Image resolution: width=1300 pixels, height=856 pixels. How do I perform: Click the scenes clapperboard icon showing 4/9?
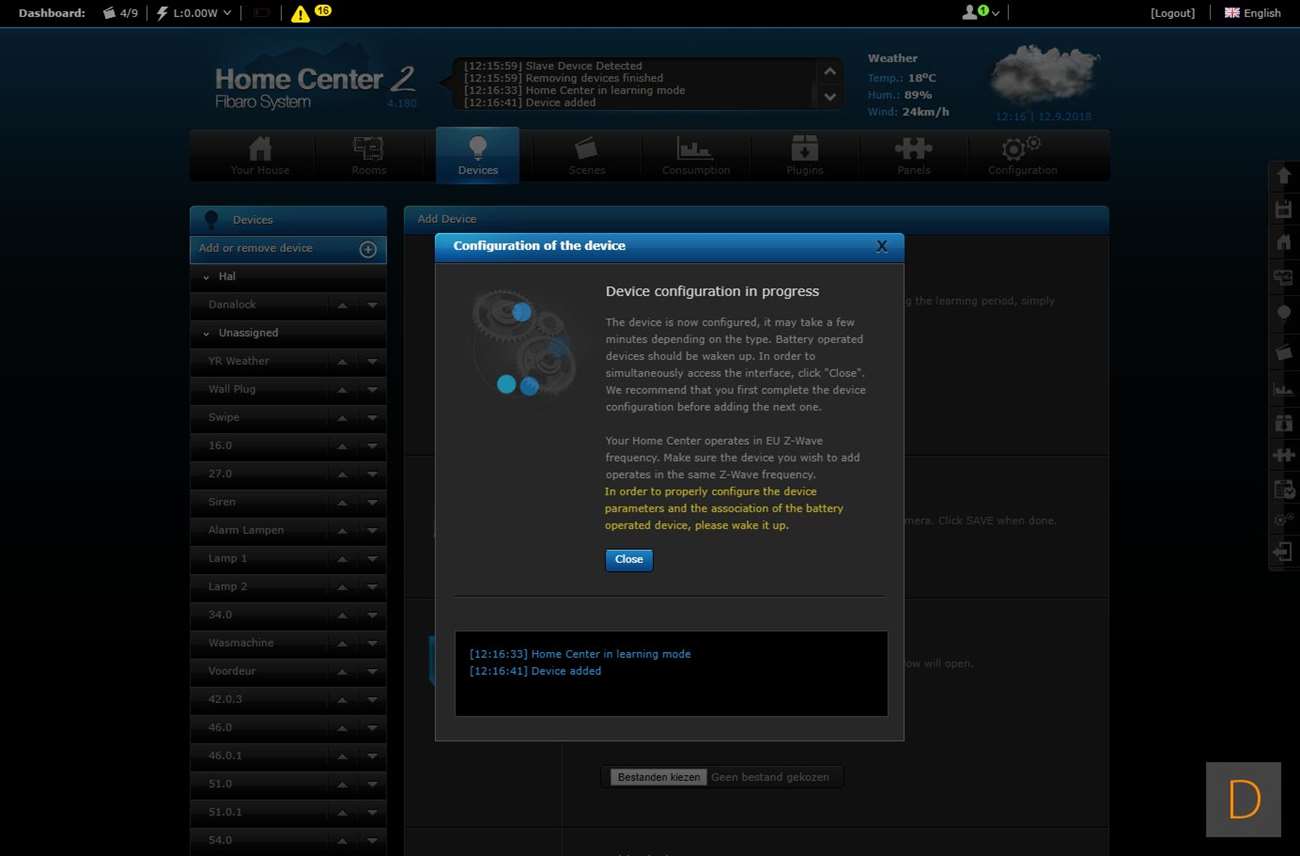tap(120, 13)
